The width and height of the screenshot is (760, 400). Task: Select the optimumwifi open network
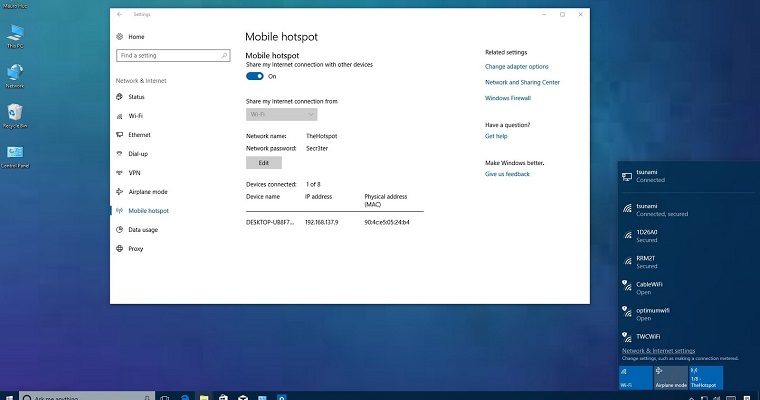[x=688, y=315]
